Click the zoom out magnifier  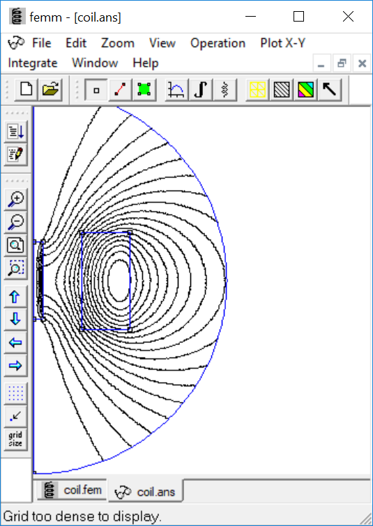point(15,222)
